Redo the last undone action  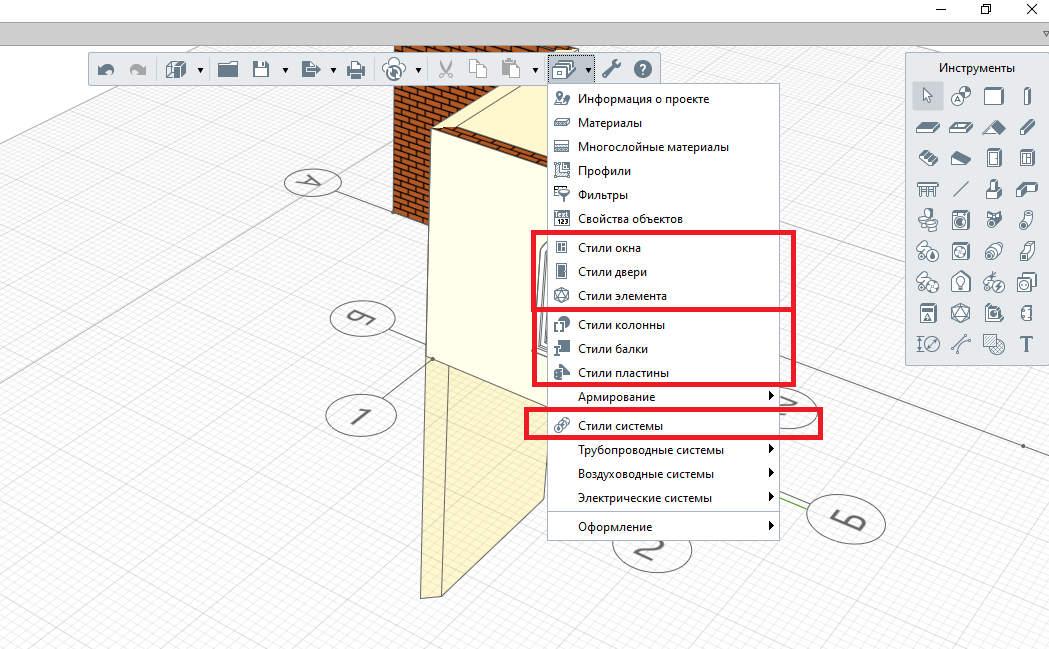pyautogui.click(x=138, y=70)
